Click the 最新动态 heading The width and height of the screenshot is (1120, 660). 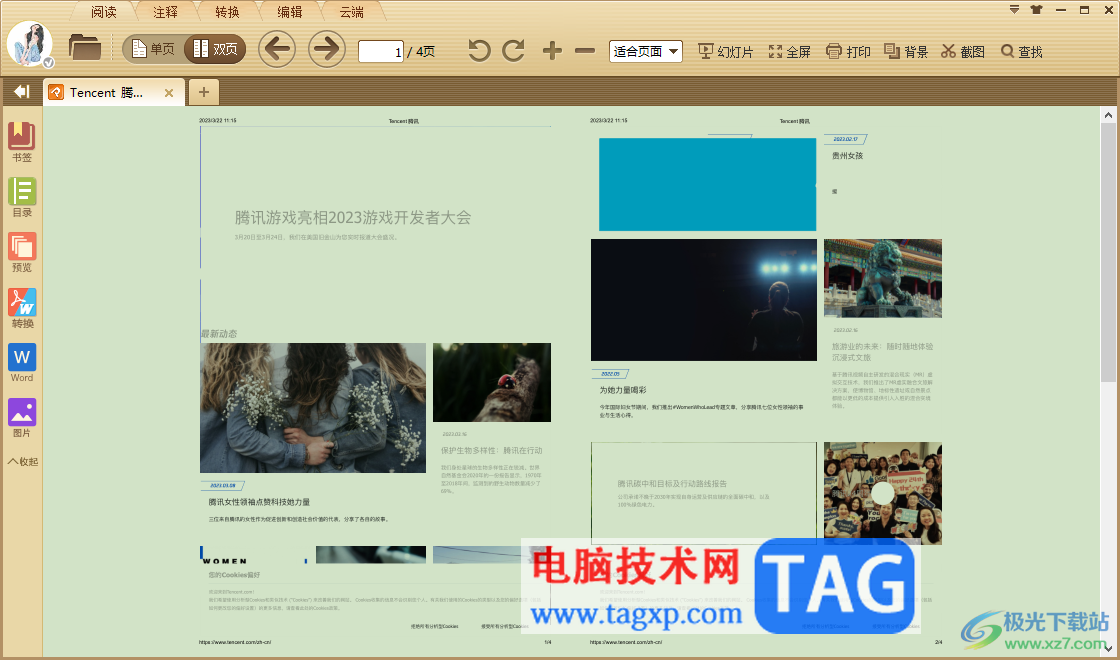click(219, 334)
